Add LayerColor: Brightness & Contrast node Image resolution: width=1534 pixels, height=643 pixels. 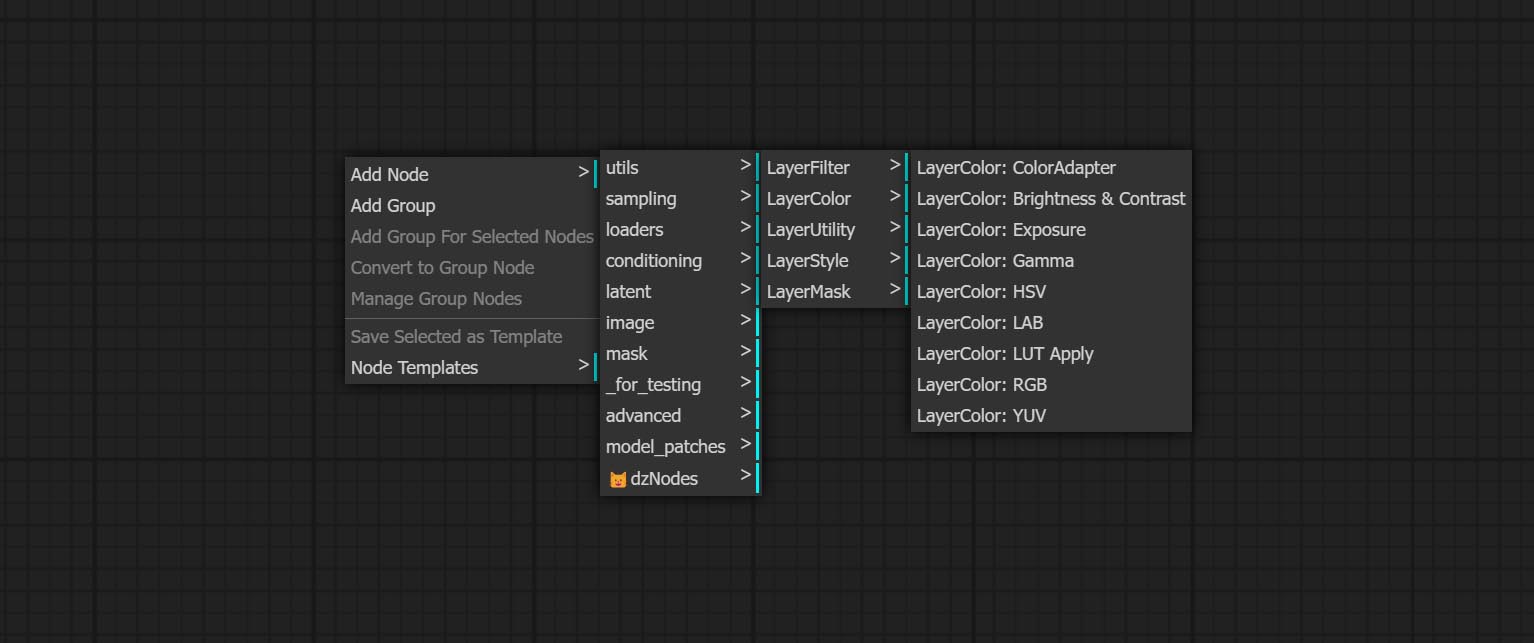pos(1050,199)
